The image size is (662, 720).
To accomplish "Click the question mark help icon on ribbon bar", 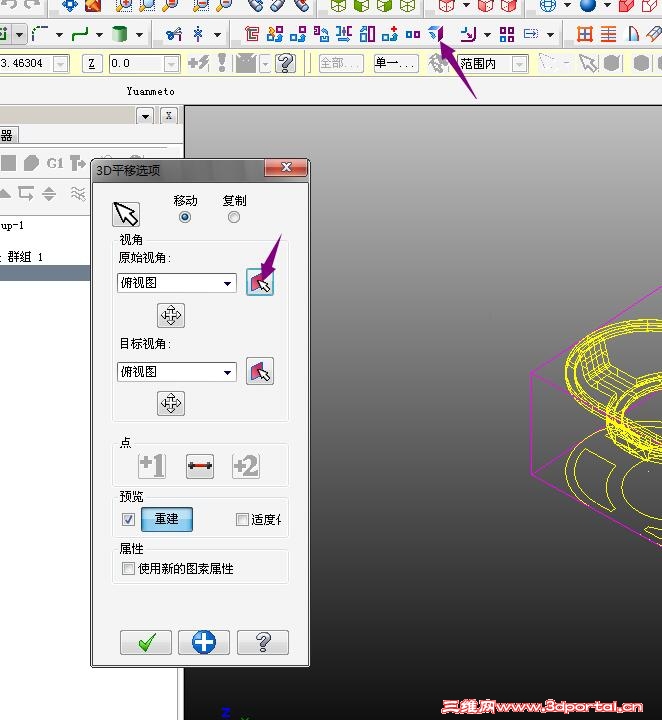I will (x=285, y=63).
